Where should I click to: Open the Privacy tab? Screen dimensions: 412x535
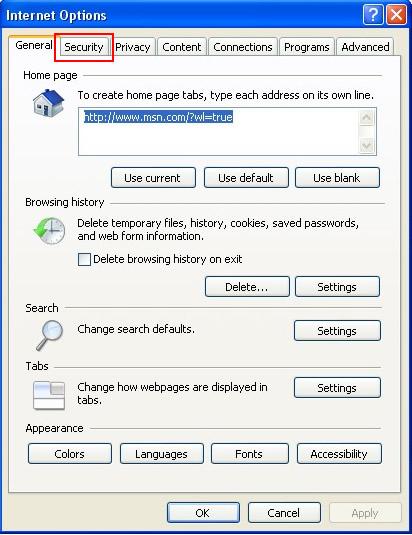133,47
